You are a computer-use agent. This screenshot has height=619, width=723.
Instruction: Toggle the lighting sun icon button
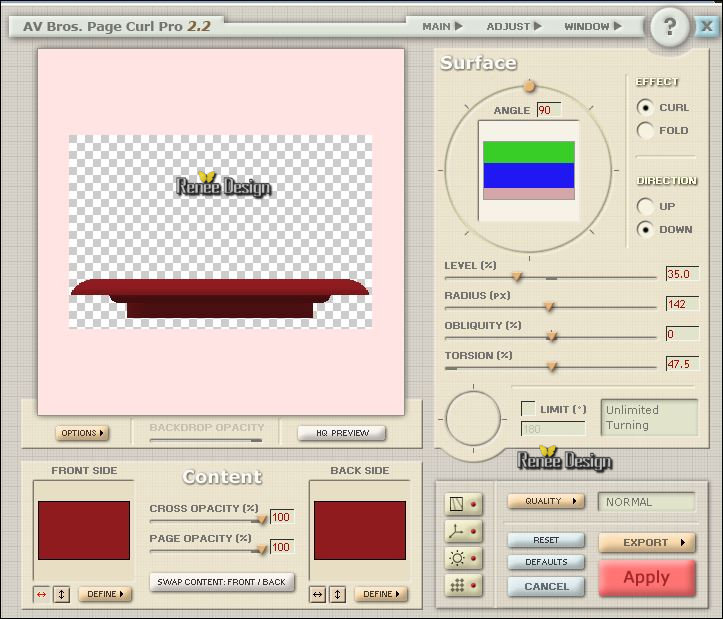[x=463, y=559]
